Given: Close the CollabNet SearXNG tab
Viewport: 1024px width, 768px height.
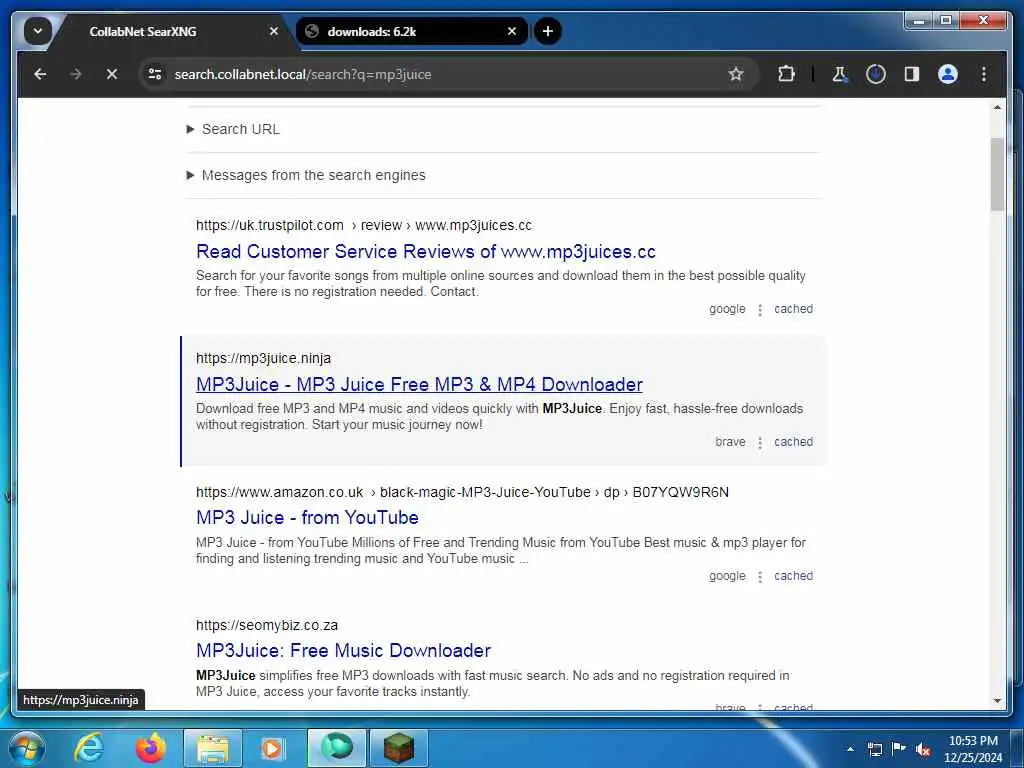Looking at the screenshot, I should click(x=274, y=31).
